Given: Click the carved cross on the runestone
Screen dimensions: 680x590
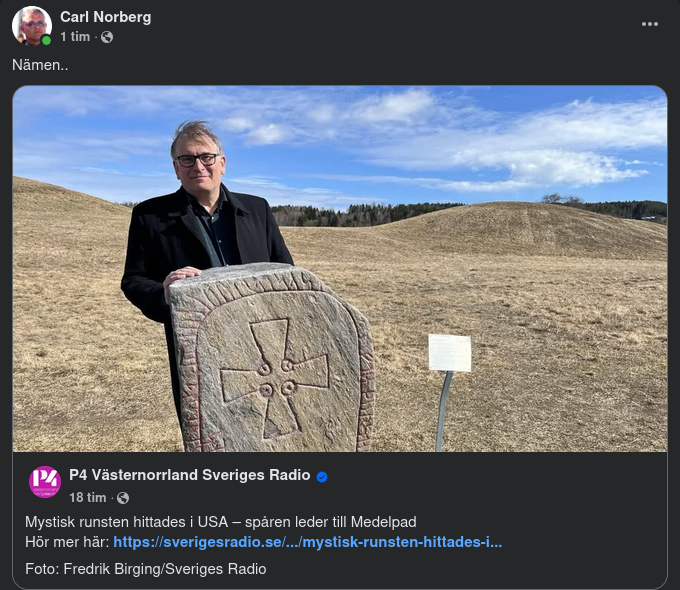Looking at the screenshot, I should [x=275, y=378].
